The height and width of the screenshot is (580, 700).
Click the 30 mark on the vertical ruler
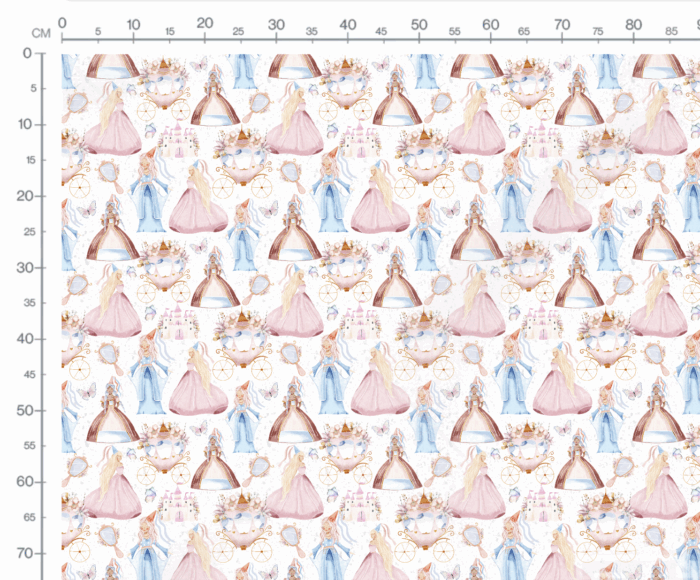click(25, 267)
